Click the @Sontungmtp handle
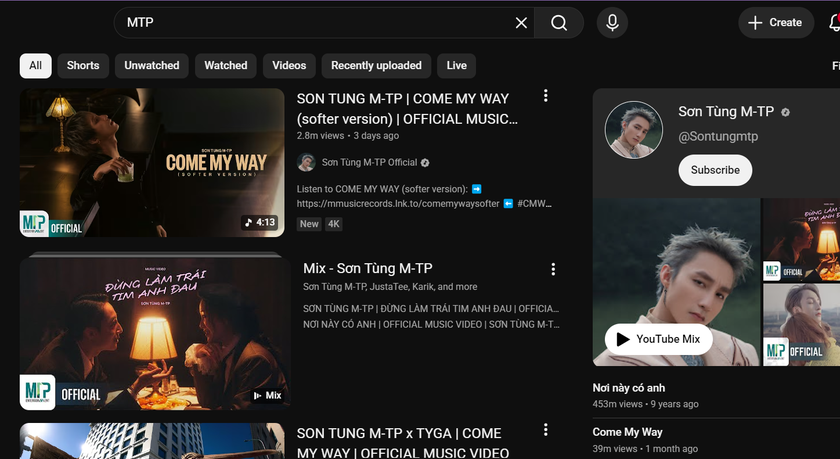 718,136
